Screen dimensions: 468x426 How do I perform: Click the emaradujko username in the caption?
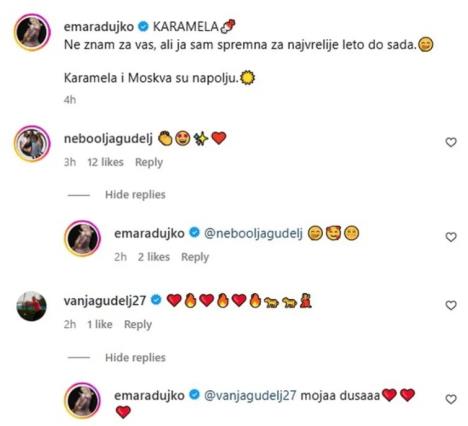[99, 27]
